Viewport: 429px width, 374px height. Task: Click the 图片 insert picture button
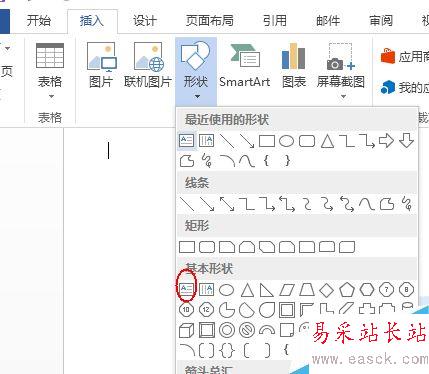[101, 65]
